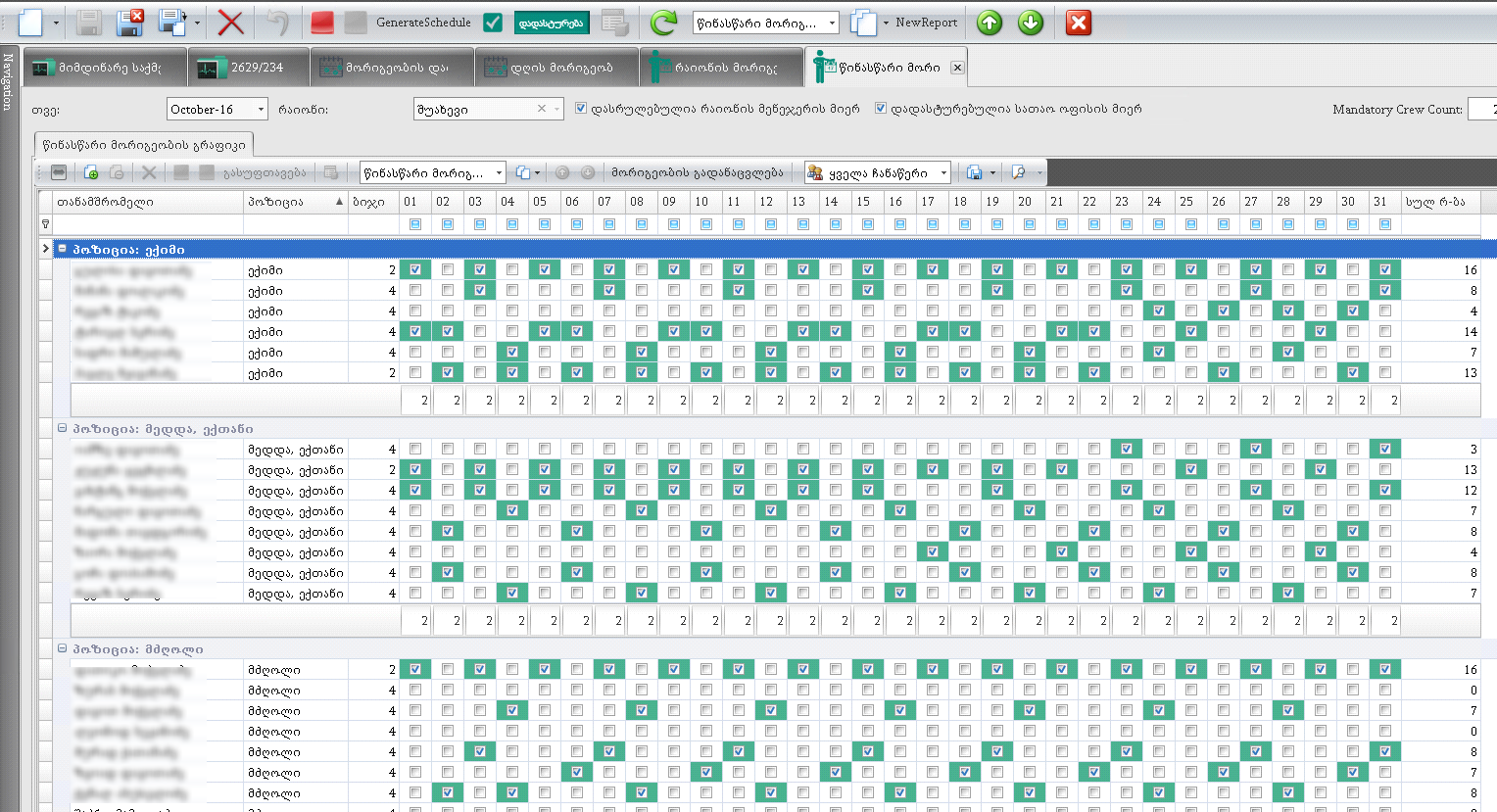Check day 02 in ექიმი row totaling 16
1497x812 pixels.
448,269
